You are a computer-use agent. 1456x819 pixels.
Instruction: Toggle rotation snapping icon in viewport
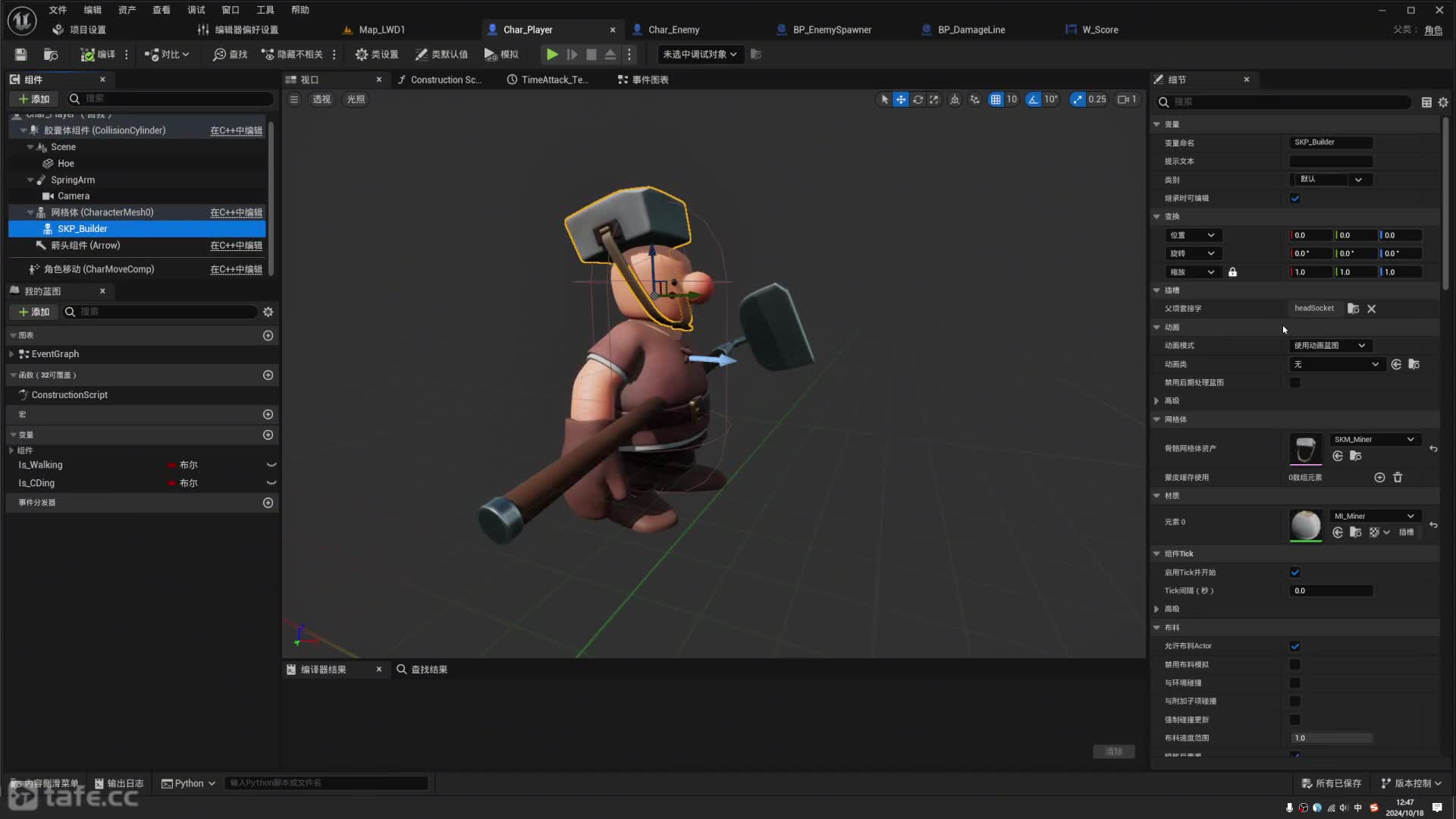click(1033, 99)
